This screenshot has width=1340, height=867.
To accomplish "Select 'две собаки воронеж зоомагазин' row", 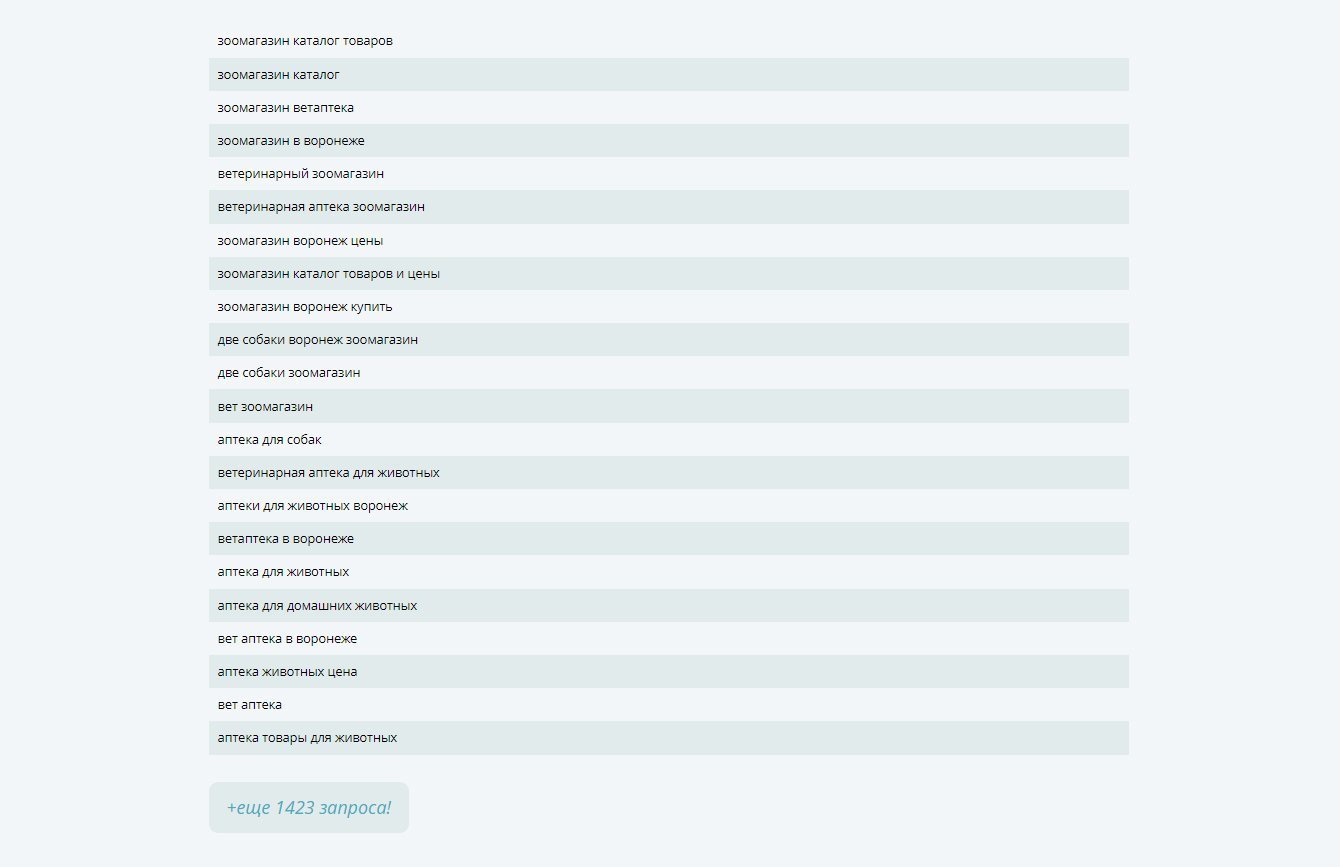I will pyautogui.click(x=669, y=339).
